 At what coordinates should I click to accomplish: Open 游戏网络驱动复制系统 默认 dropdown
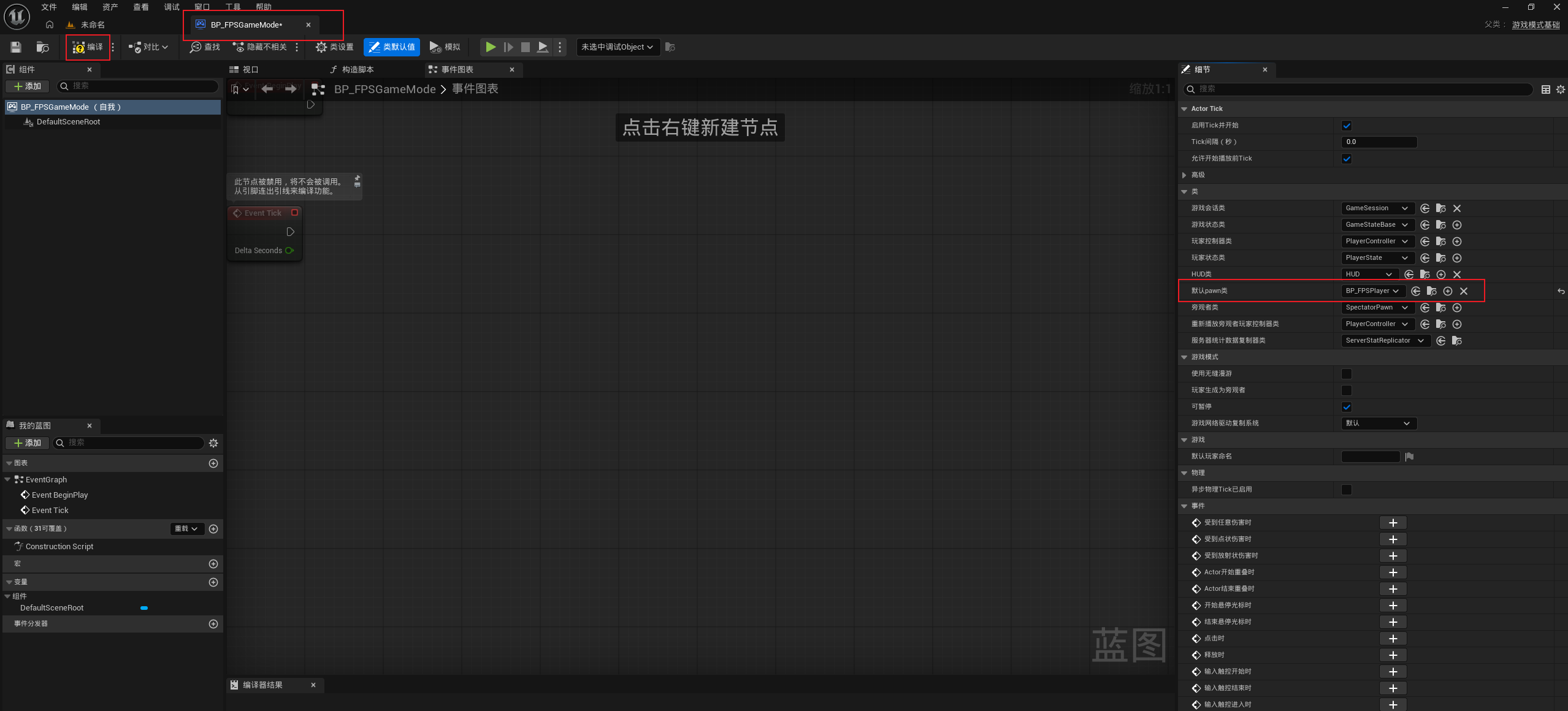1379,424
